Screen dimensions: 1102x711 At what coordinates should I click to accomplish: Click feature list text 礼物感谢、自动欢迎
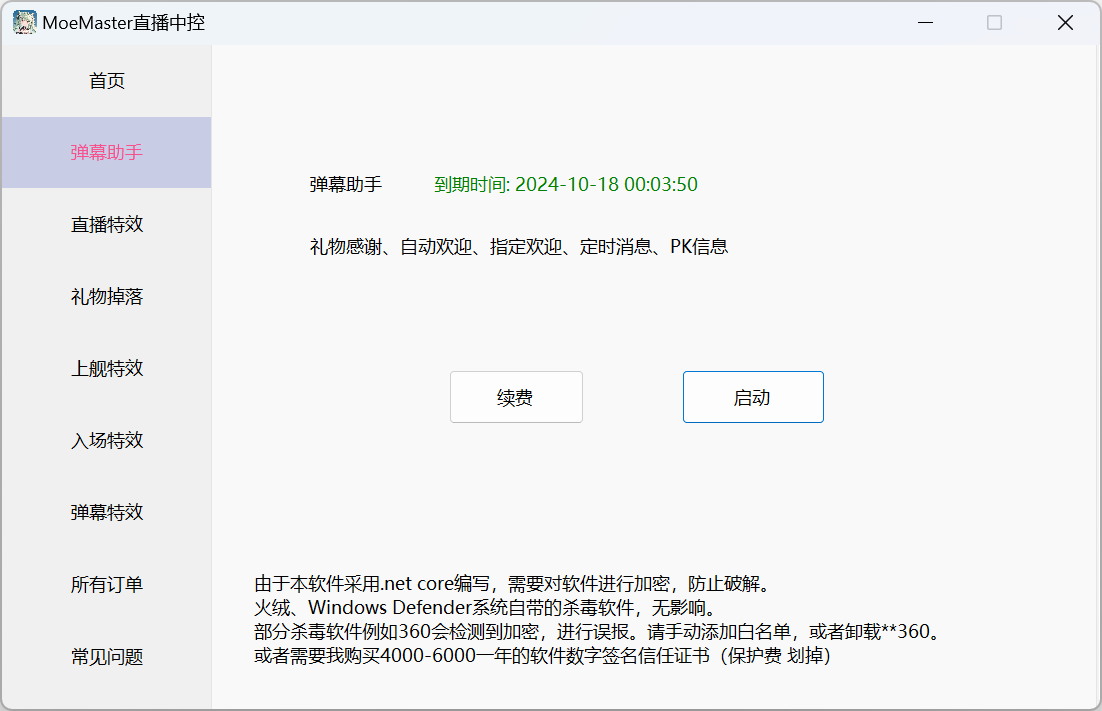(519, 247)
